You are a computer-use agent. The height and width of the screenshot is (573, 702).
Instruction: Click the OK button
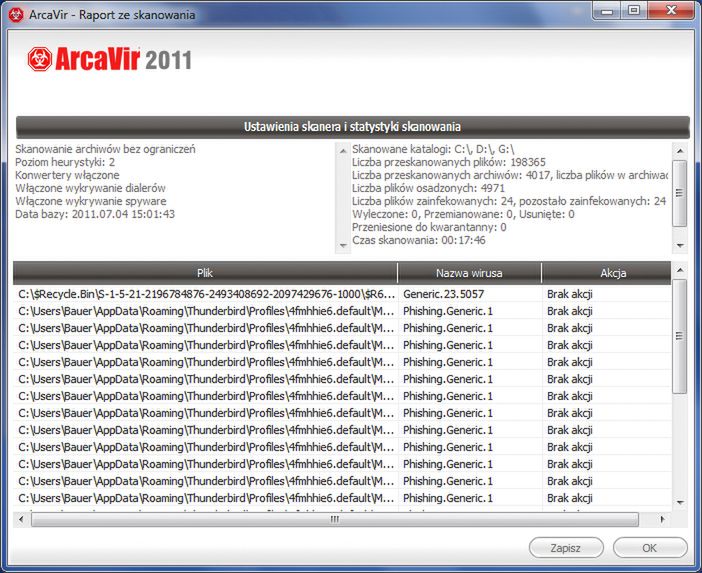[x=650, y=548]
